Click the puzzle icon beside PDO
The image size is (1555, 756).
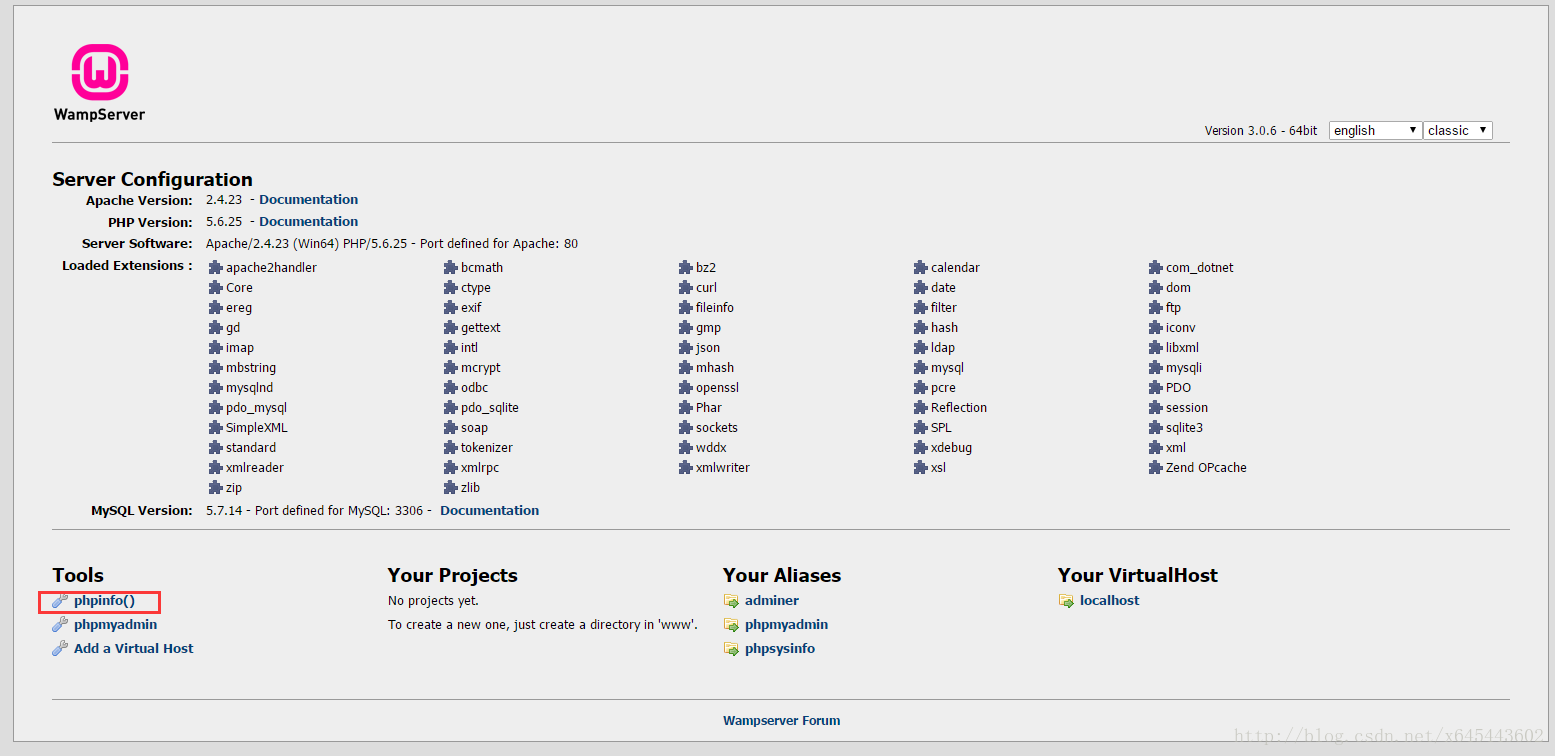(1155, 388)
